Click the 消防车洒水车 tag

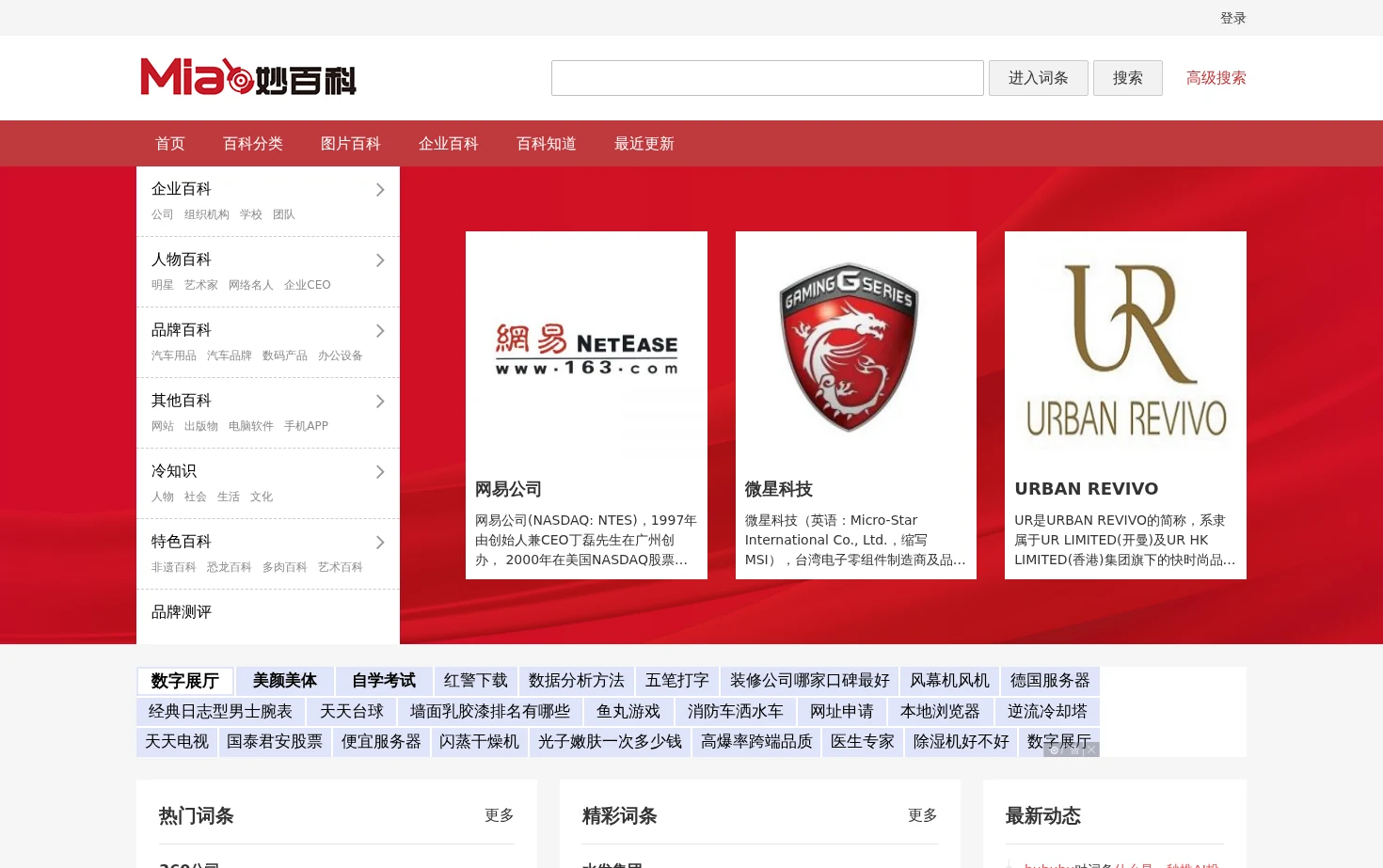click(x=736, y=712)
